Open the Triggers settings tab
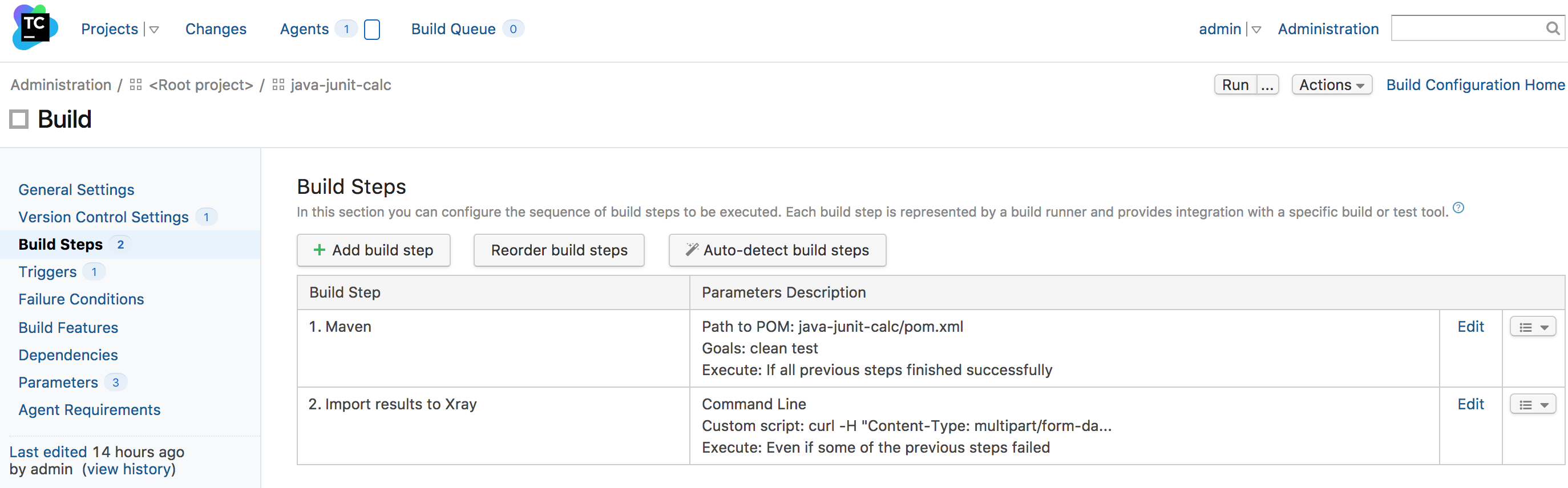This screenshot has width=1568, height=488. [x=47, y=271]
